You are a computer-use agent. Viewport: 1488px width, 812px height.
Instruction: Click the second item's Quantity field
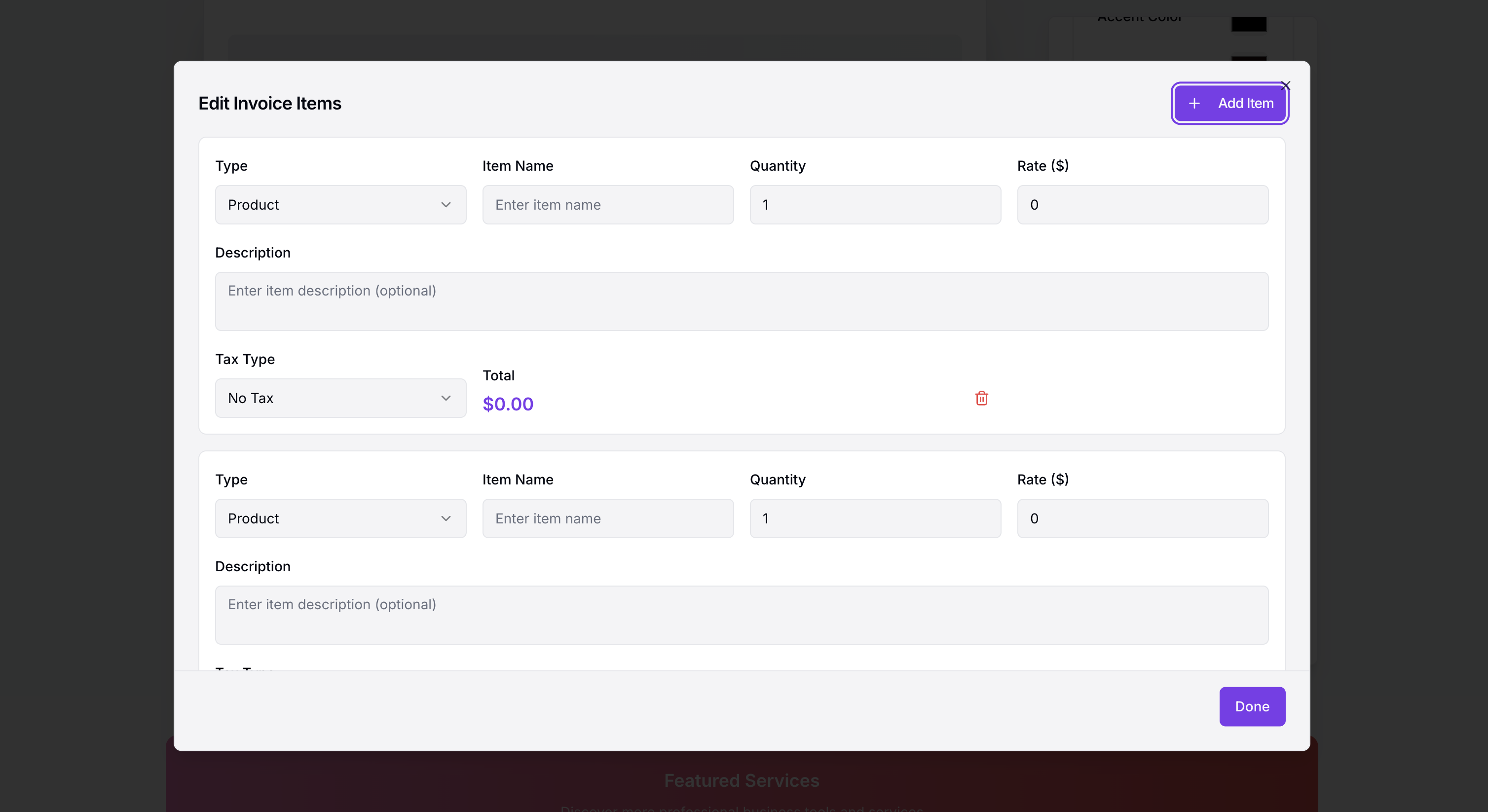pyautogui.click(x=875, y=518)
